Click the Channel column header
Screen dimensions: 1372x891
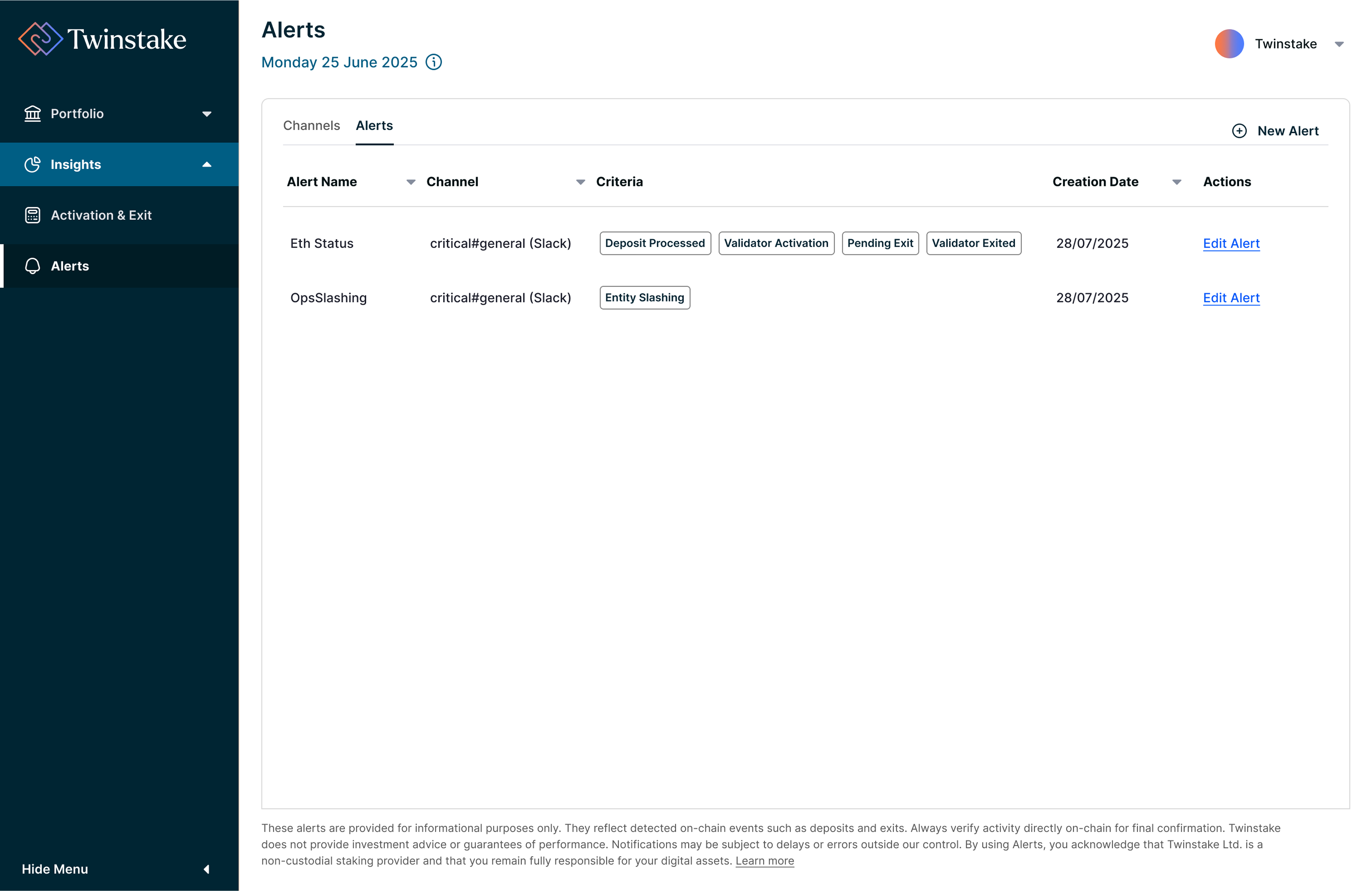[x=452, y=182]
